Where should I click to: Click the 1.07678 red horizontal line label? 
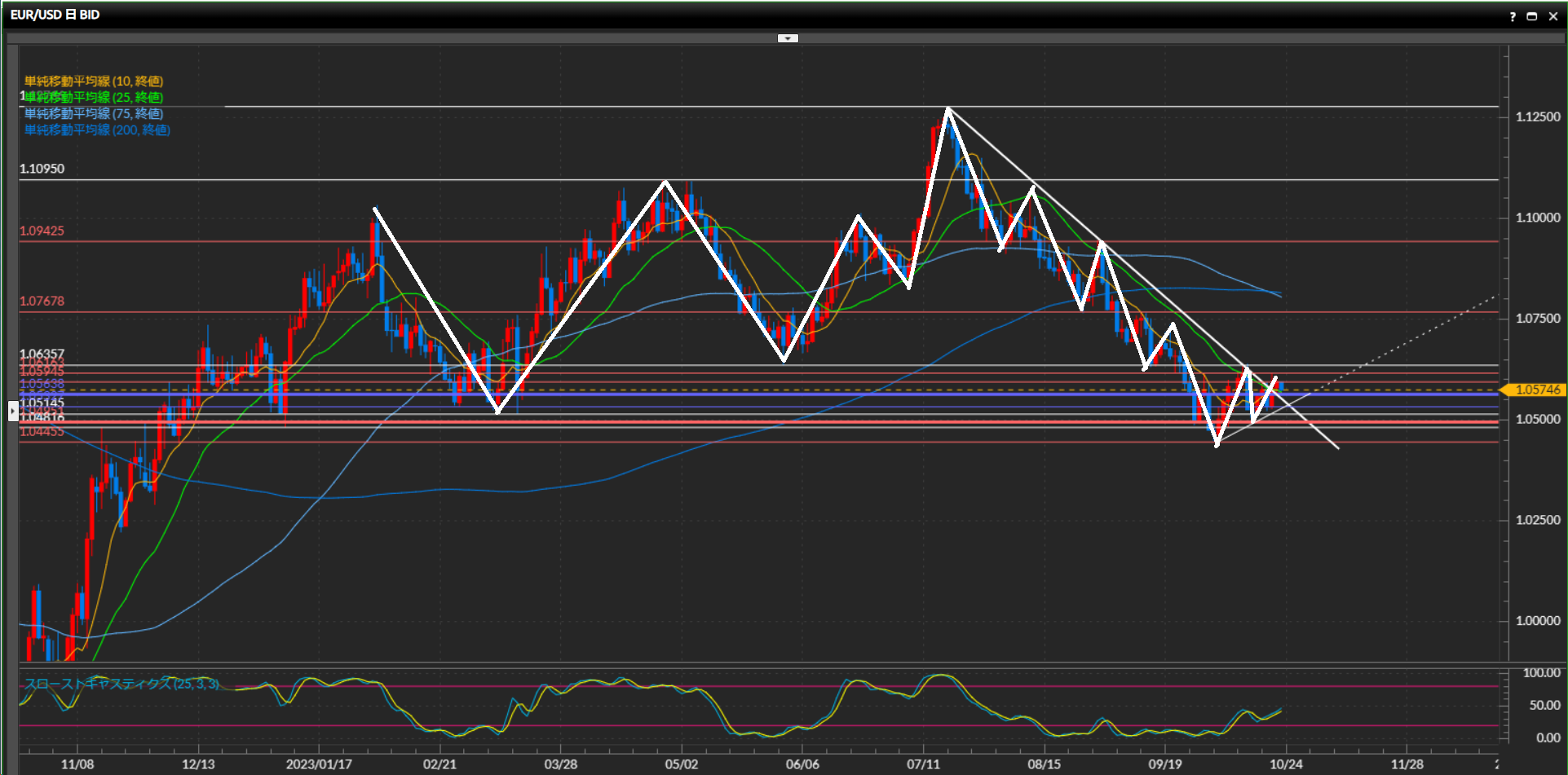[x=42, y=301]
